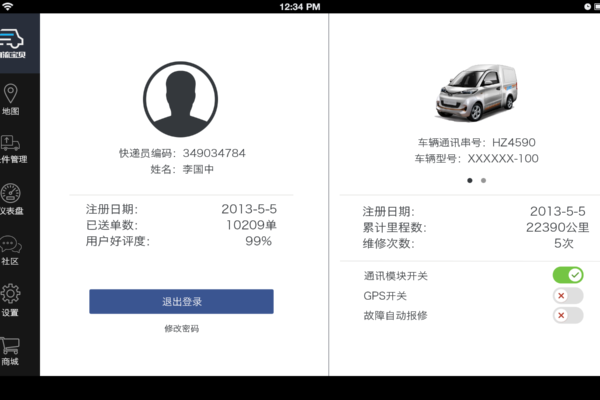Tap the Wi-Fi icon in status bar
The image size is (600, 400).
[8, 6]
